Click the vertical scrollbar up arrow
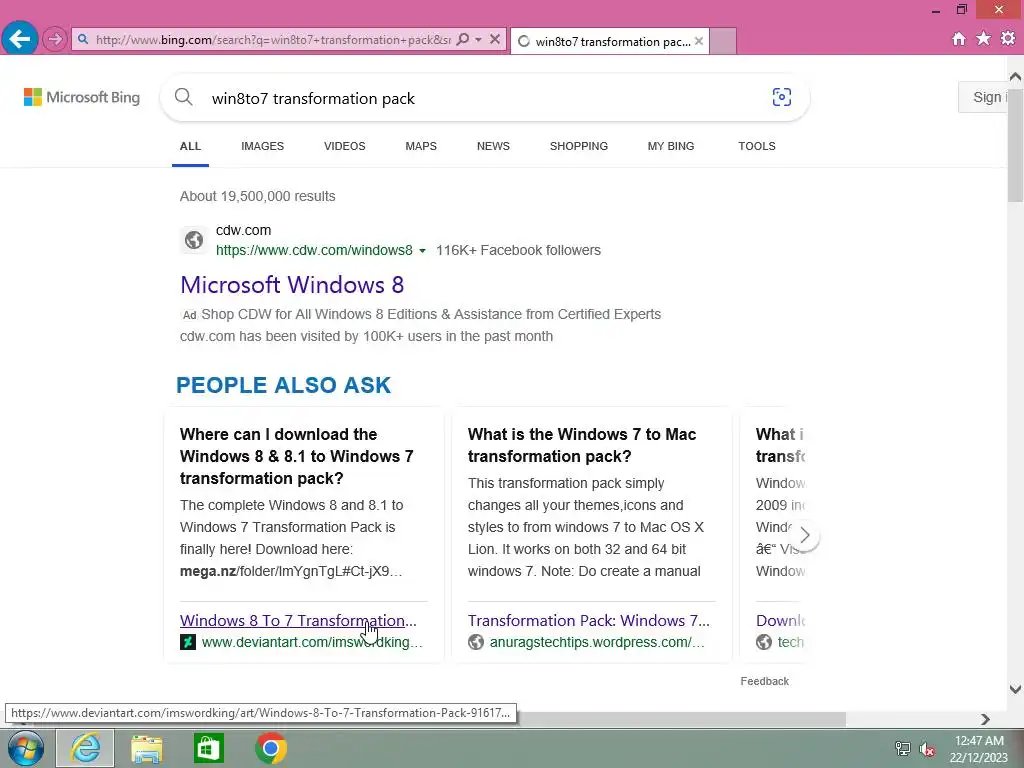The image size is (1024, 768). (x=1016, y=77)
